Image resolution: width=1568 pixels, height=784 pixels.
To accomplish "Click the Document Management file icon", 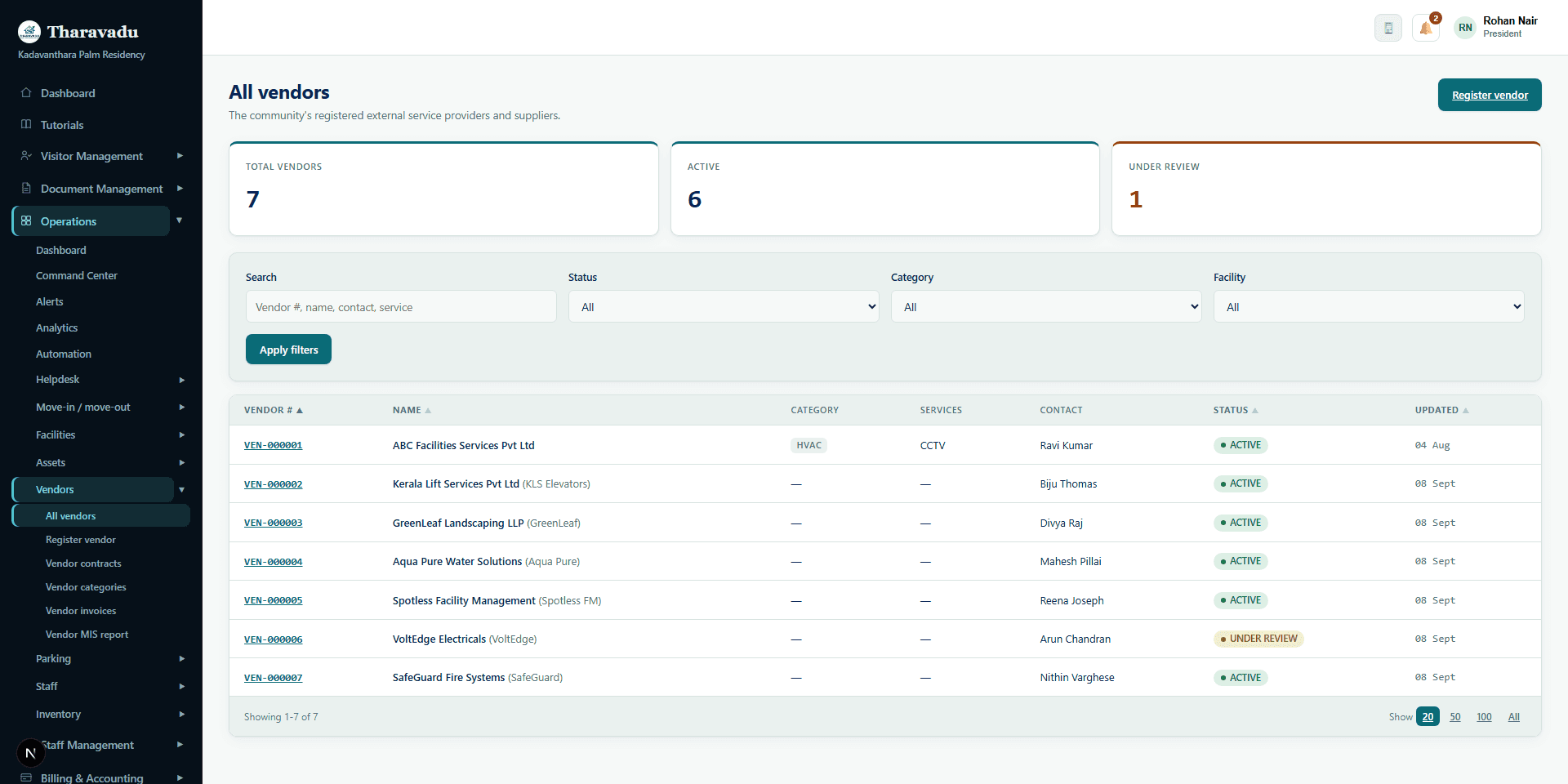I will 26,188.
